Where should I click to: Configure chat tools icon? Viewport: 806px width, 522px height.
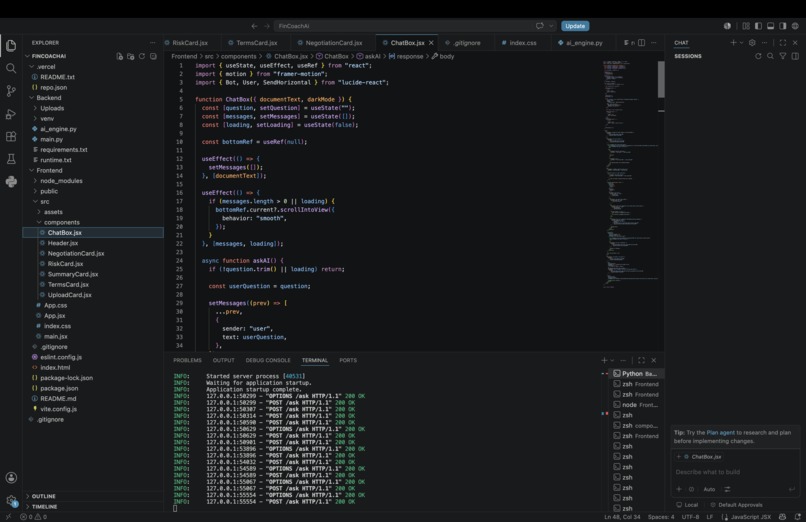pyautogui.click(x=727, y=489)
